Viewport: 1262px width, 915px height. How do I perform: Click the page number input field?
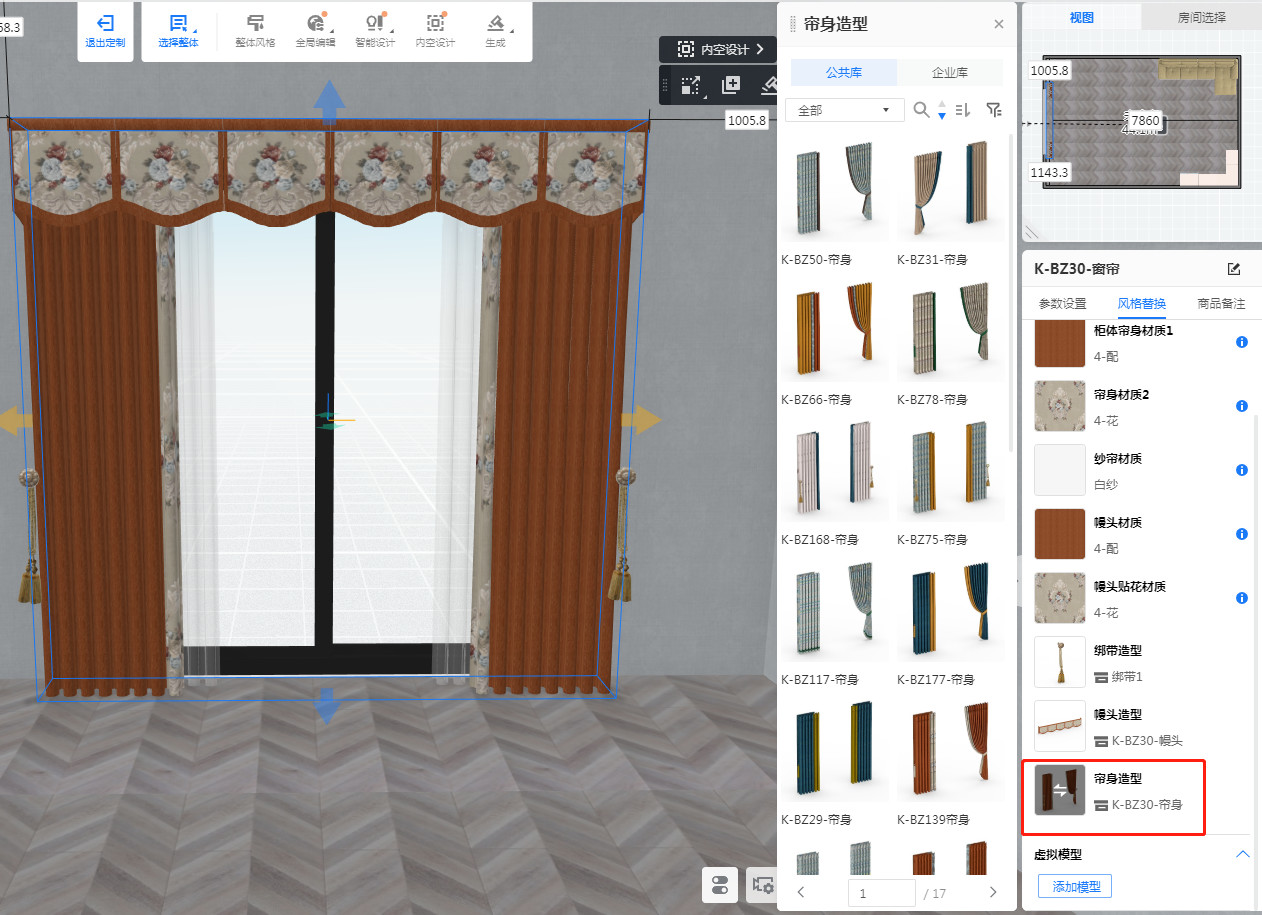tap(881, 892)
